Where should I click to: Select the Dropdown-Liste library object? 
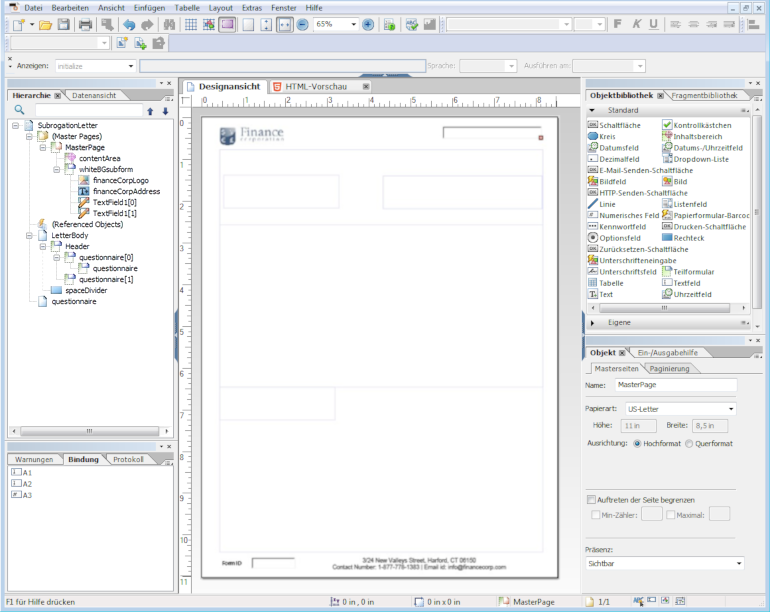tap(700, 159)
